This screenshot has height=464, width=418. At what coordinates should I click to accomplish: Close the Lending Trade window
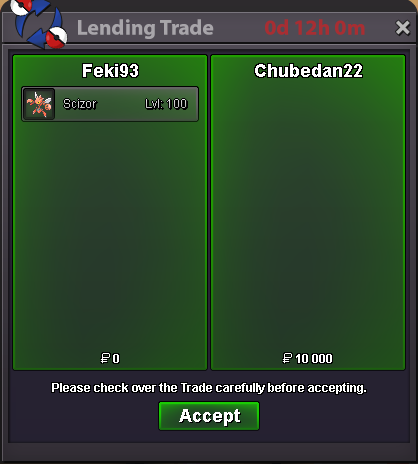(402, 28)
